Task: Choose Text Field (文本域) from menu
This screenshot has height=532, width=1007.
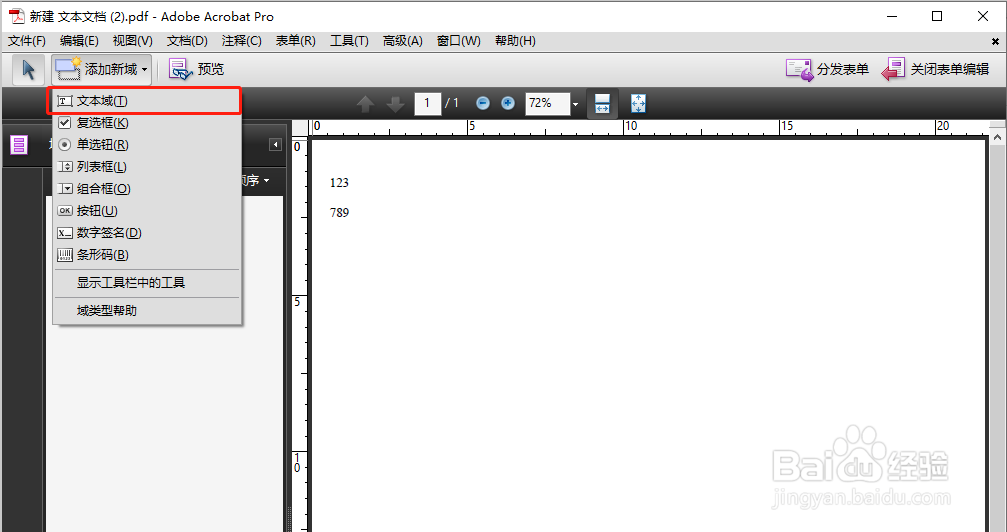Action: [x=145, y=101]
